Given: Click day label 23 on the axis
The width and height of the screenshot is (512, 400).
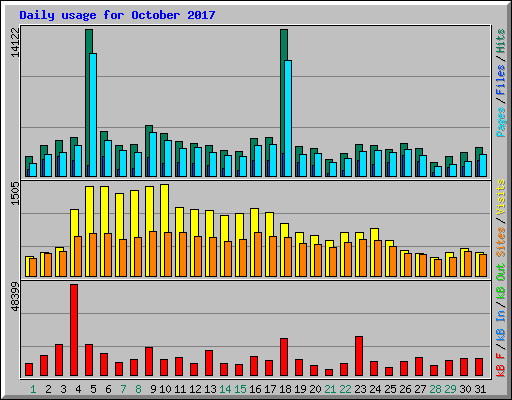Looking at the screenshot, I should tap(360, 389).
